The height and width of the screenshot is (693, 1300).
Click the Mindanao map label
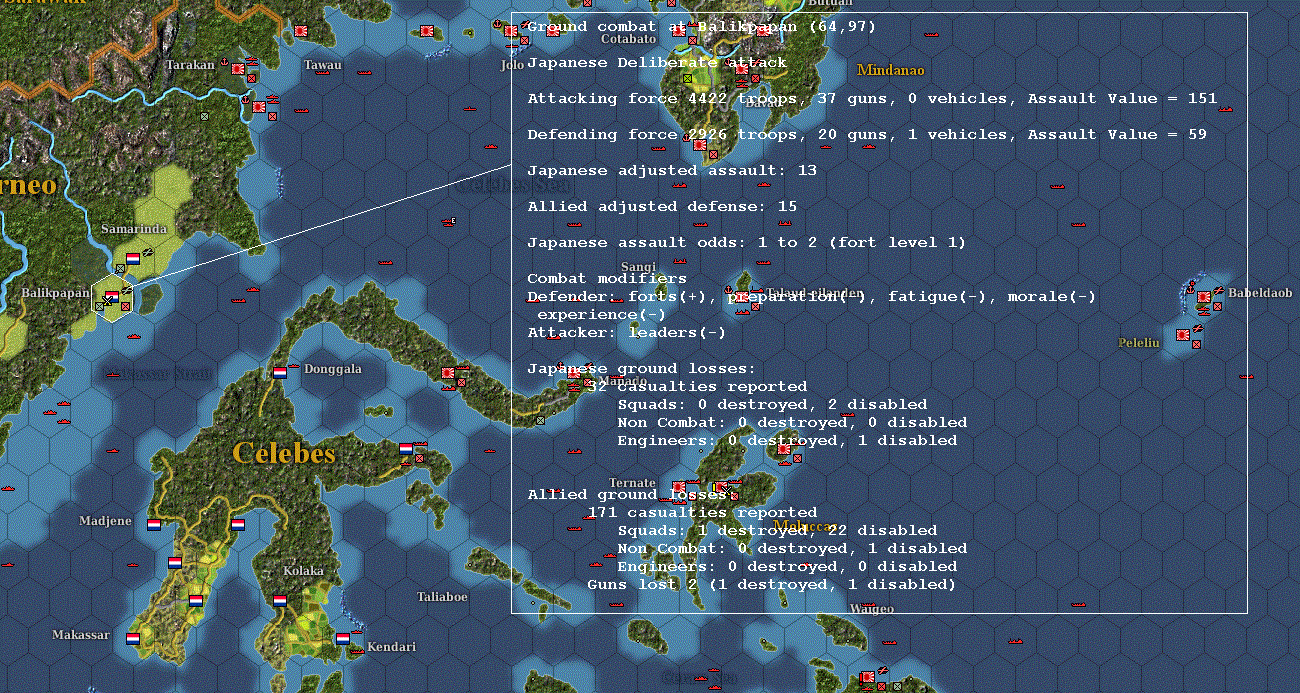891,71
